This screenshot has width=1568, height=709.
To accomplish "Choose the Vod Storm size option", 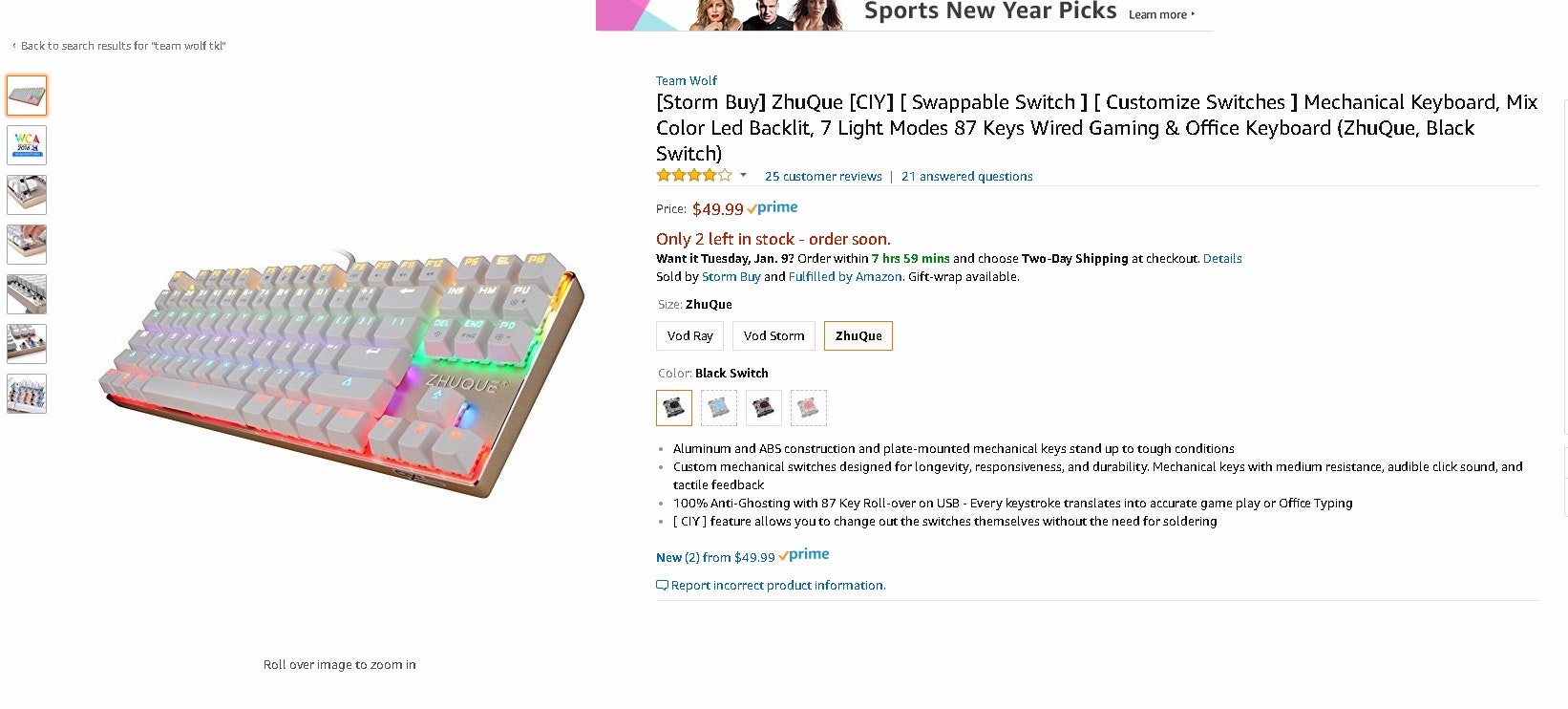I will 773,336.
